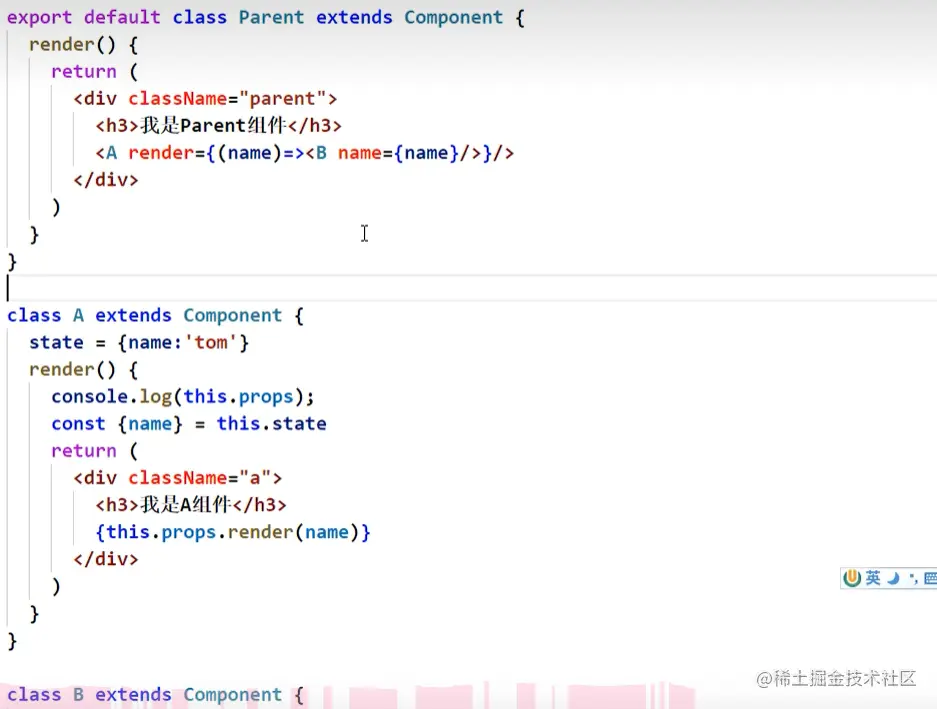Toggle the moon half-width icon
937x709 pixels.
pos(893,578)
